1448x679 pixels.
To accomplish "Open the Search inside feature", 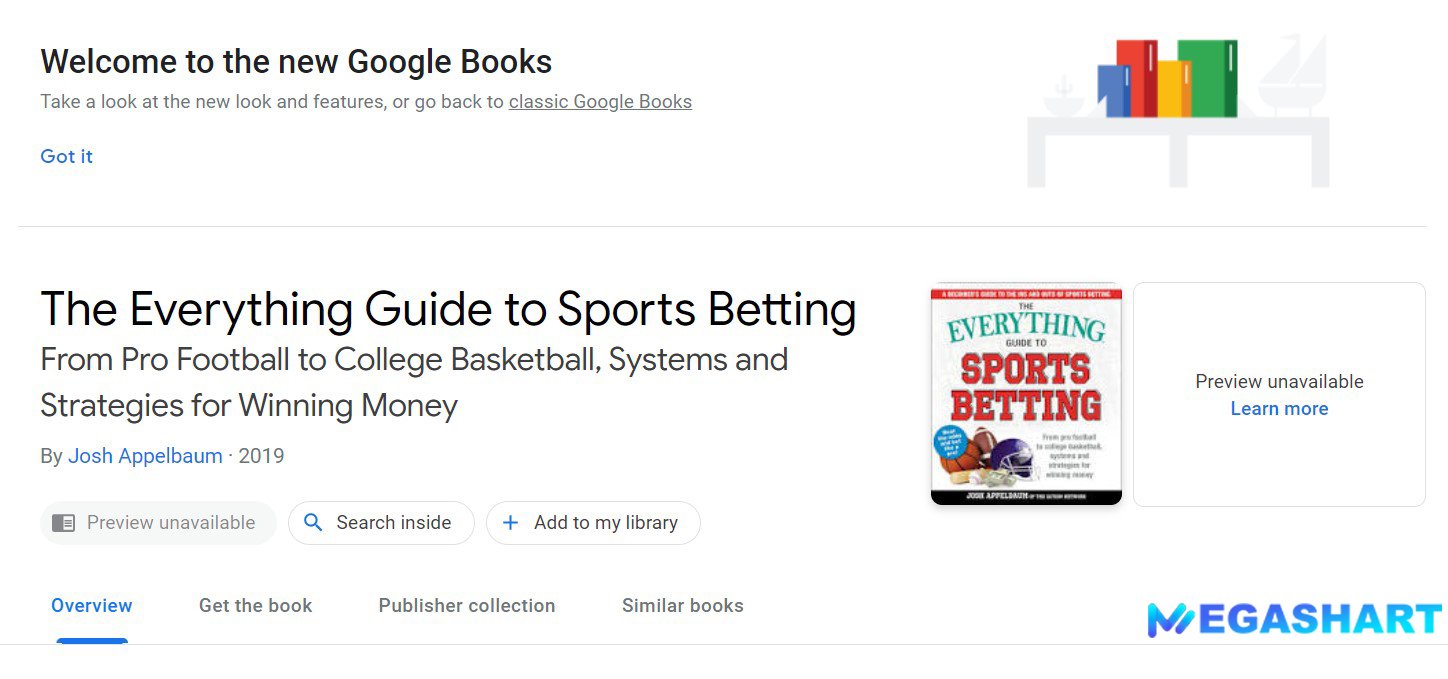I will [381, 522].
